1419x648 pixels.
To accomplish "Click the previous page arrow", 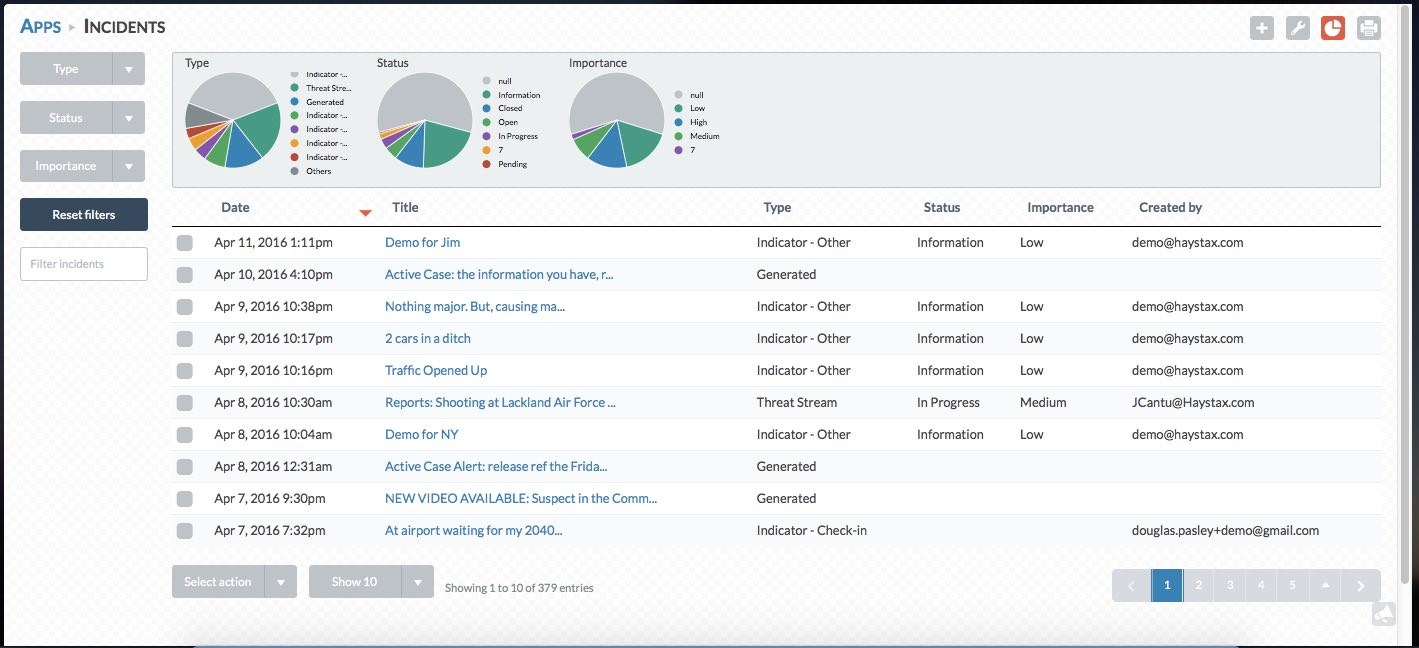I will (1131, 586).
